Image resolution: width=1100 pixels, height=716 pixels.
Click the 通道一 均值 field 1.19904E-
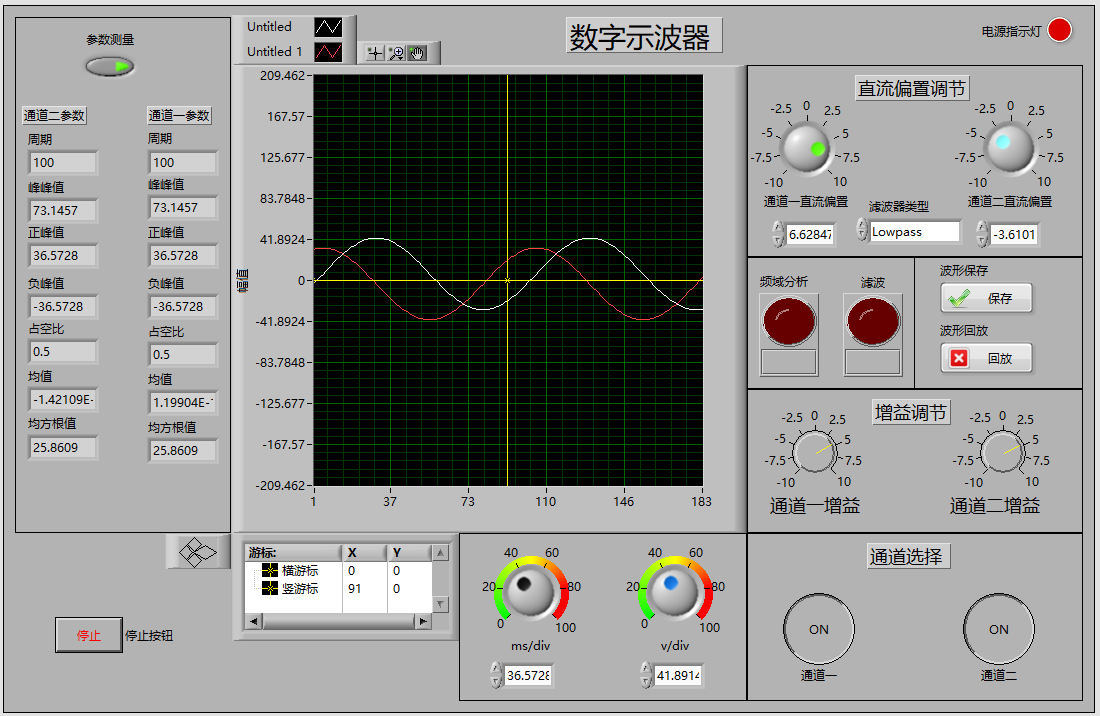point(182,403)
